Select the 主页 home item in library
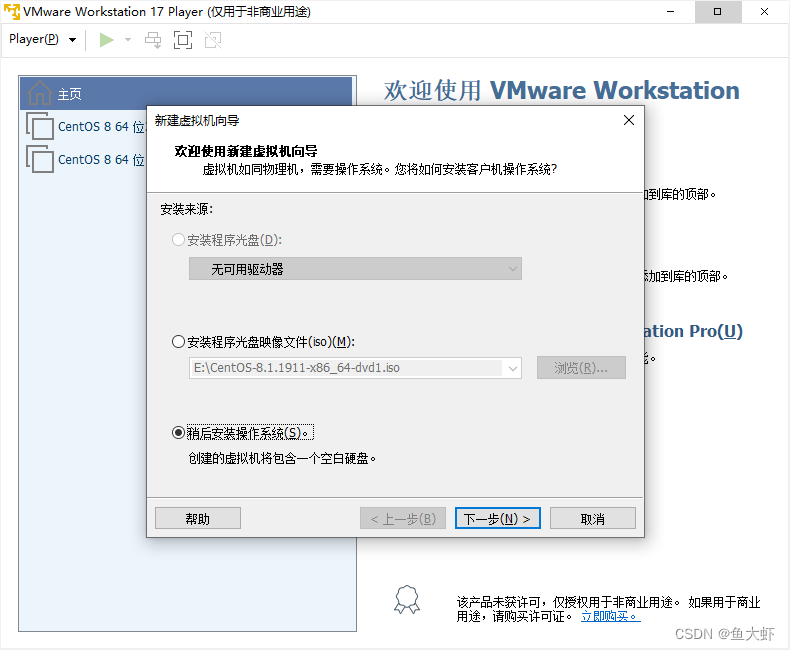The width and height of the screenshot is (790, 650). 186,94
